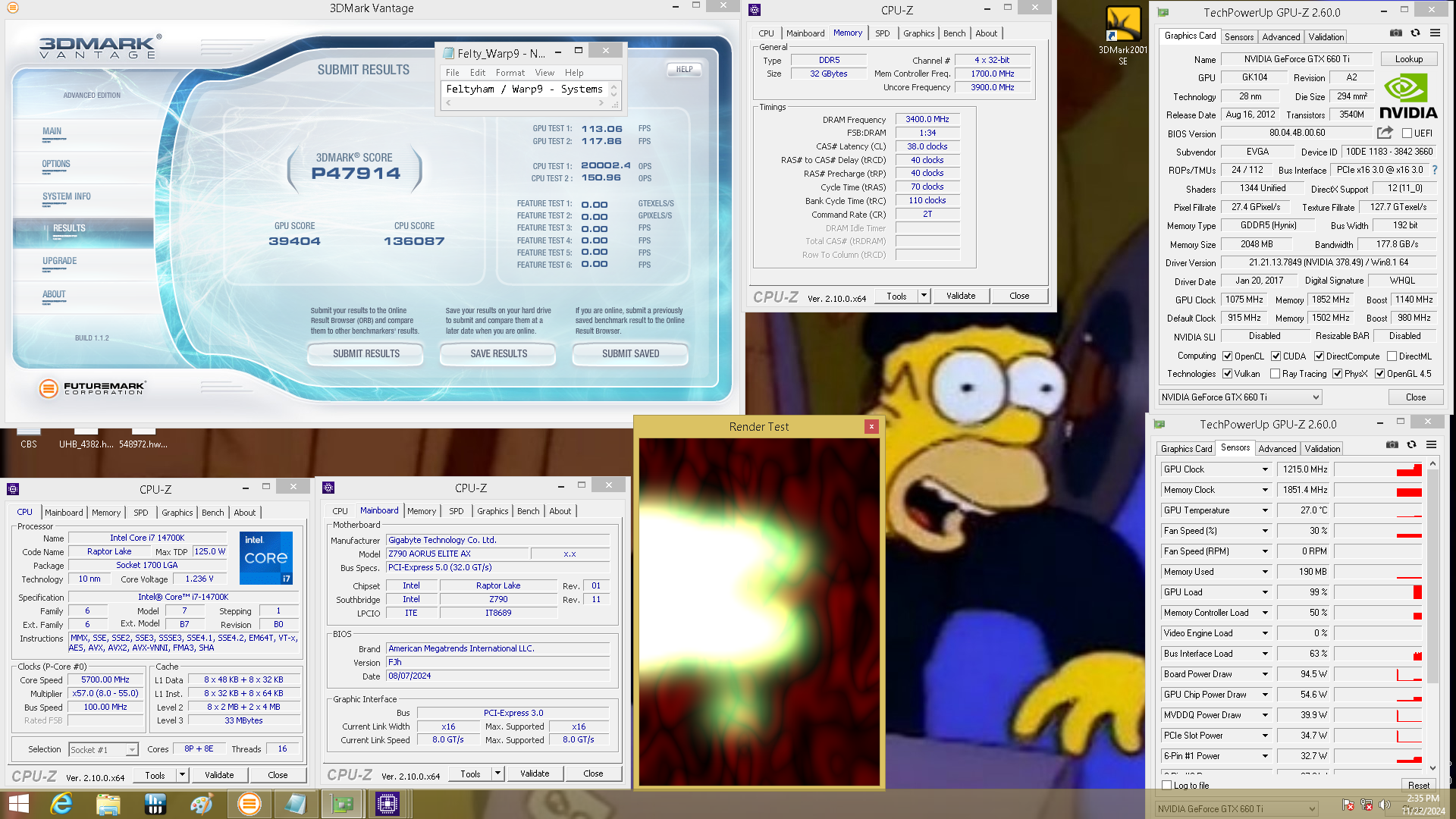
Task: Toggle Ray Tracing checkbox
Action: coord(1276,374)
